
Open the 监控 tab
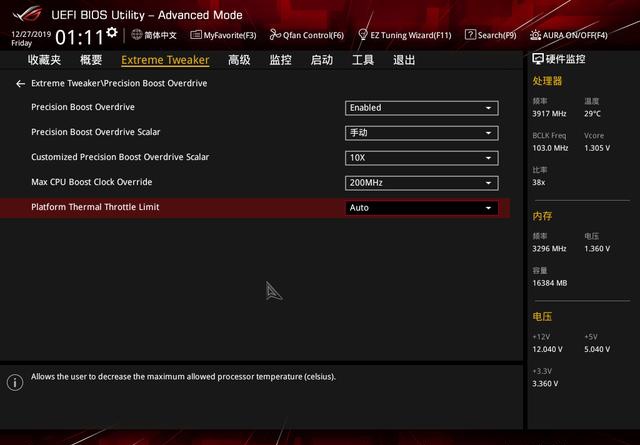(280, 60)
